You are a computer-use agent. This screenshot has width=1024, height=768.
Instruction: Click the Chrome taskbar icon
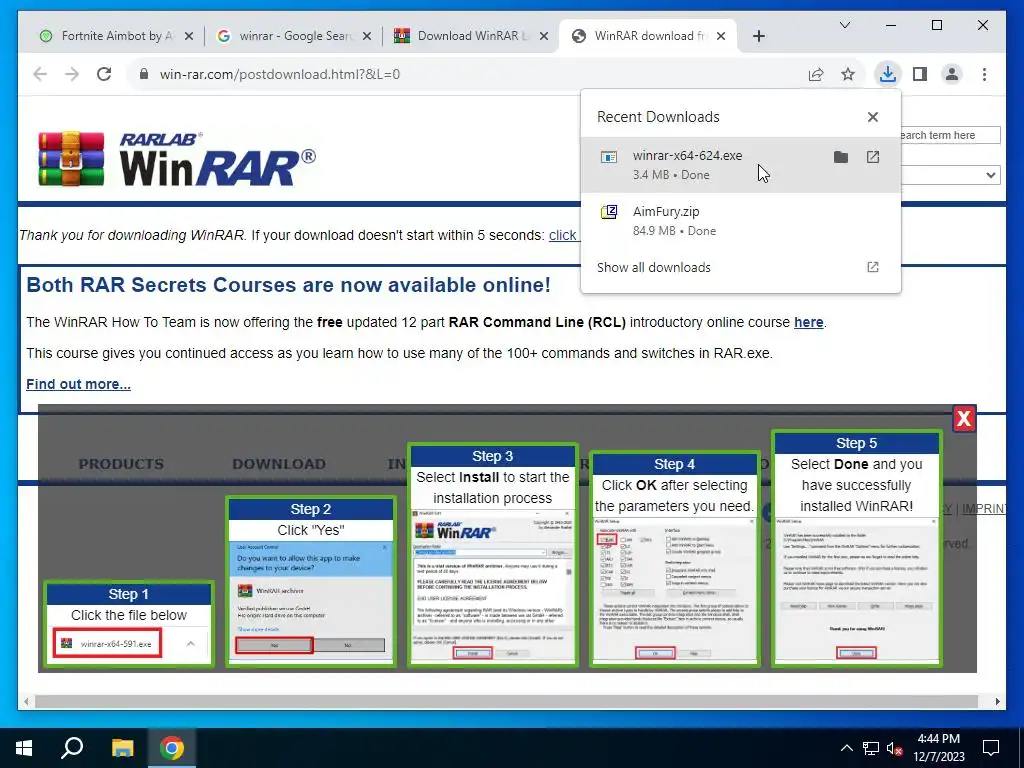click(x=172, y=748)
